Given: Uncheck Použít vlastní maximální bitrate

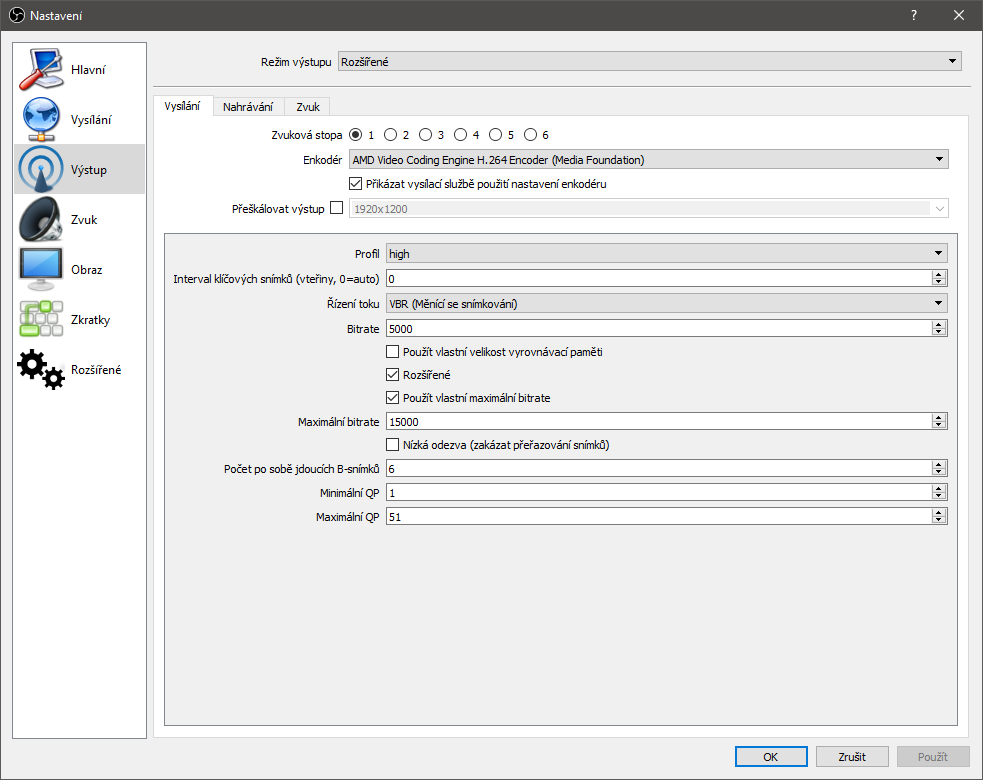Looking at the screenshot, I should click(x=392, y=398).
